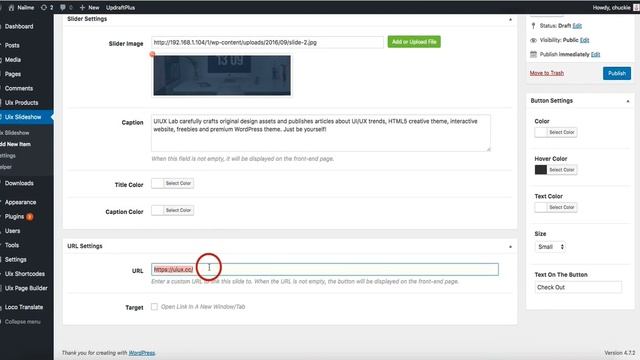The image size is (640, 360).
Task: Open Appearance in the sidebar
Action: (x=20, y=202)
